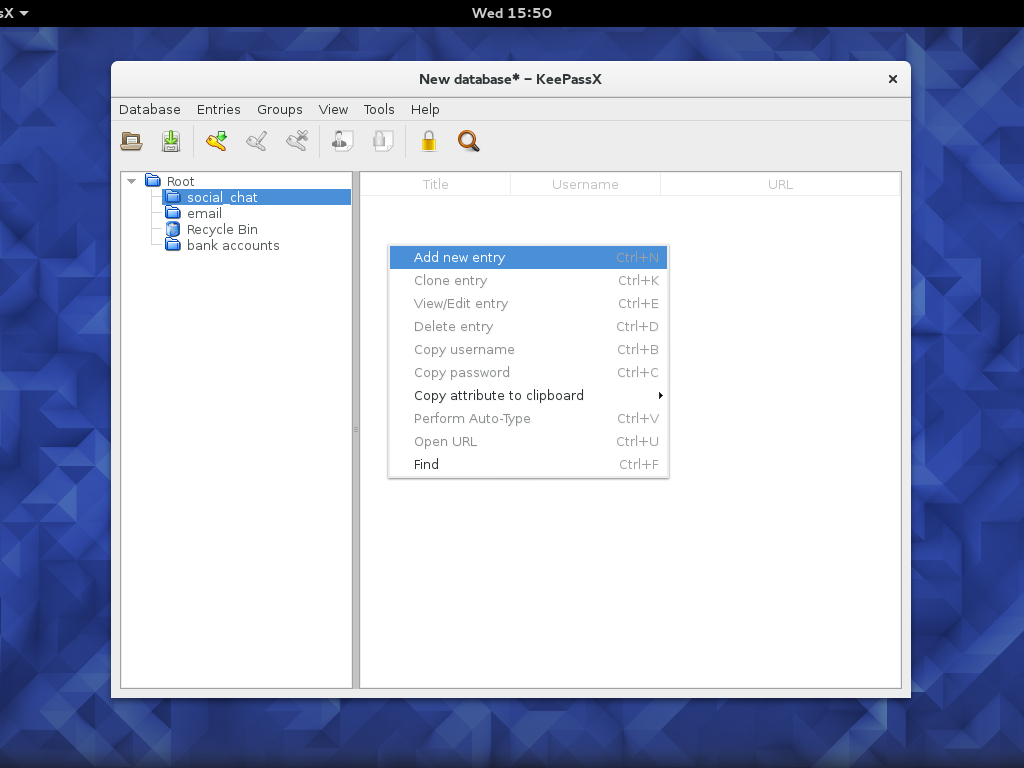The width and height of the screenshot is (1024, 768).
Task: Open the Database menu
Action: (150, 109)
